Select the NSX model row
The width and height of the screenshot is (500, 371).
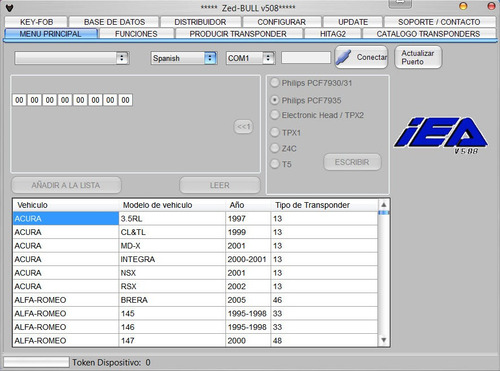[195, 273]
